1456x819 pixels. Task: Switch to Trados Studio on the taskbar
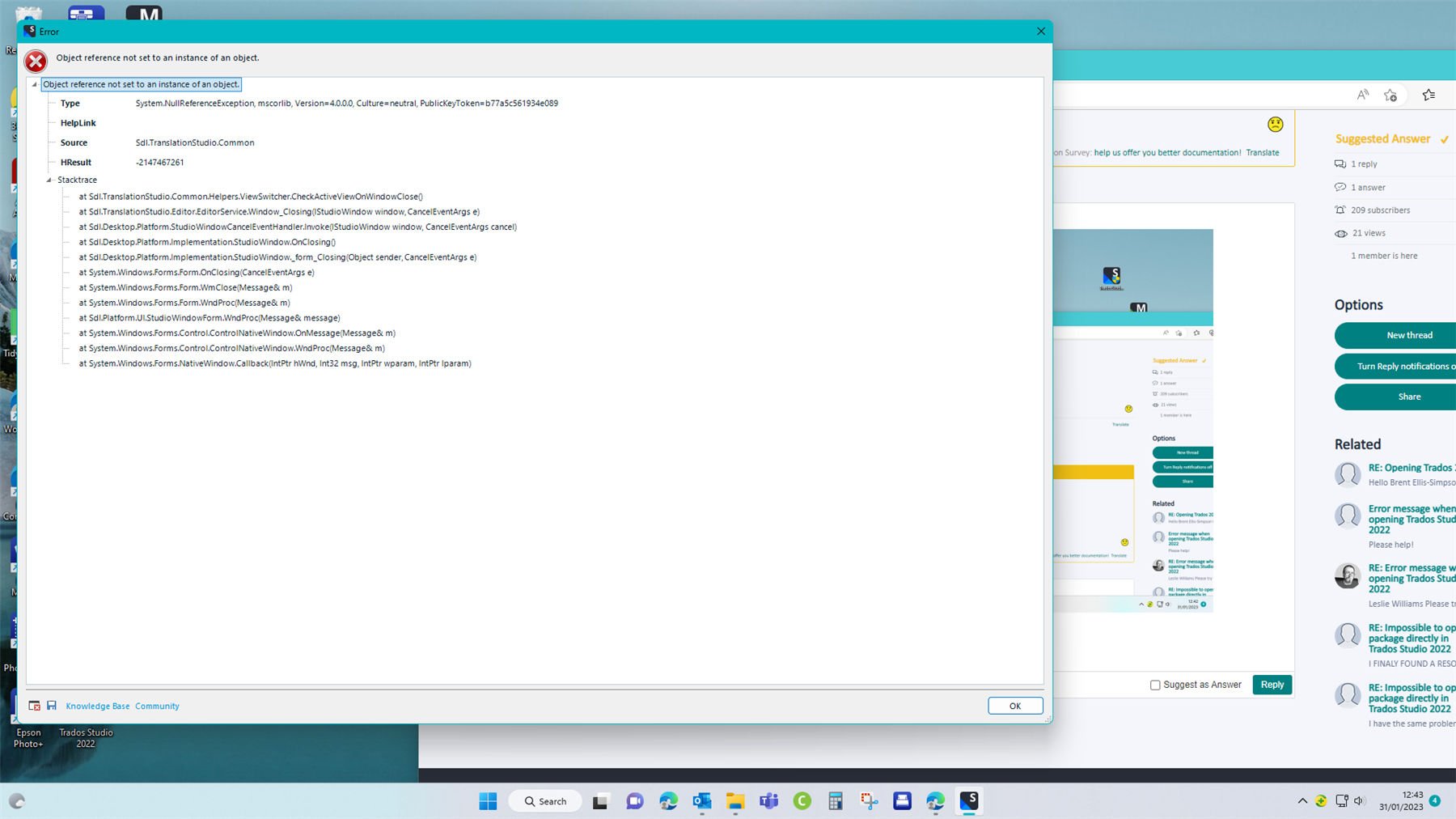[x=969, y=801]
